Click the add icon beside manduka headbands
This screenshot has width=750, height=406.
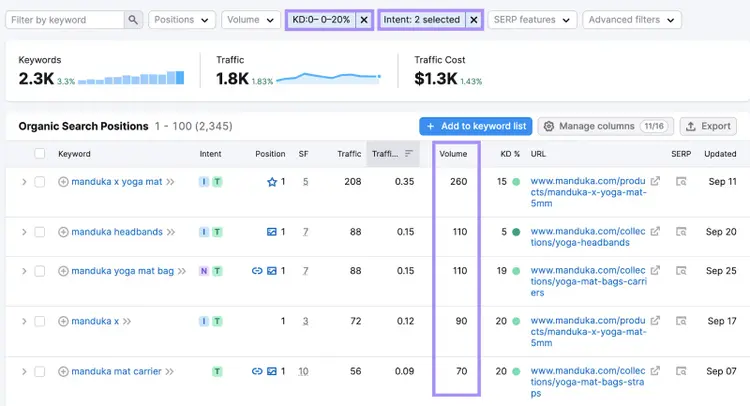pos(63,232)
